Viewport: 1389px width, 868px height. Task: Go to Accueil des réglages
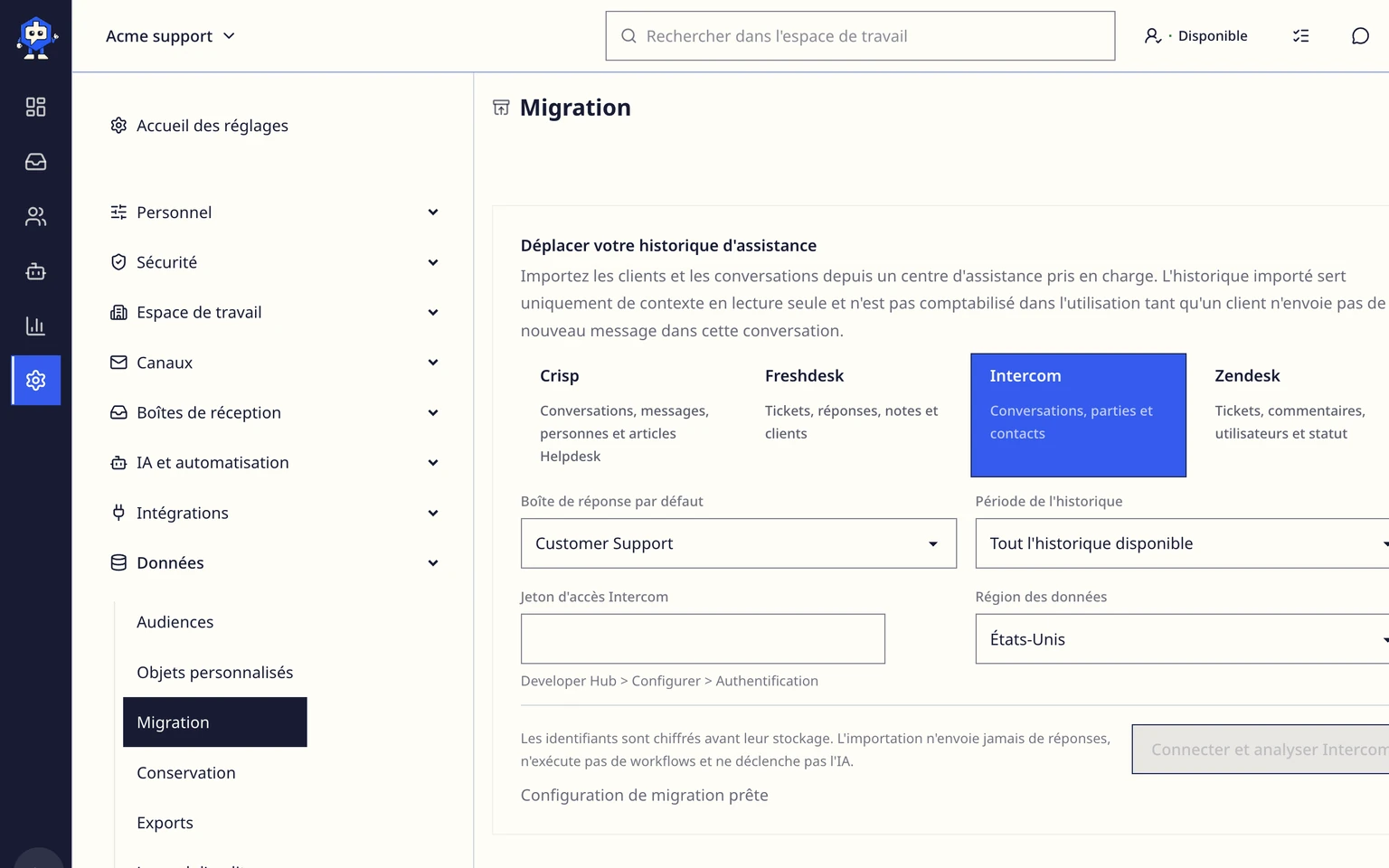199,125
